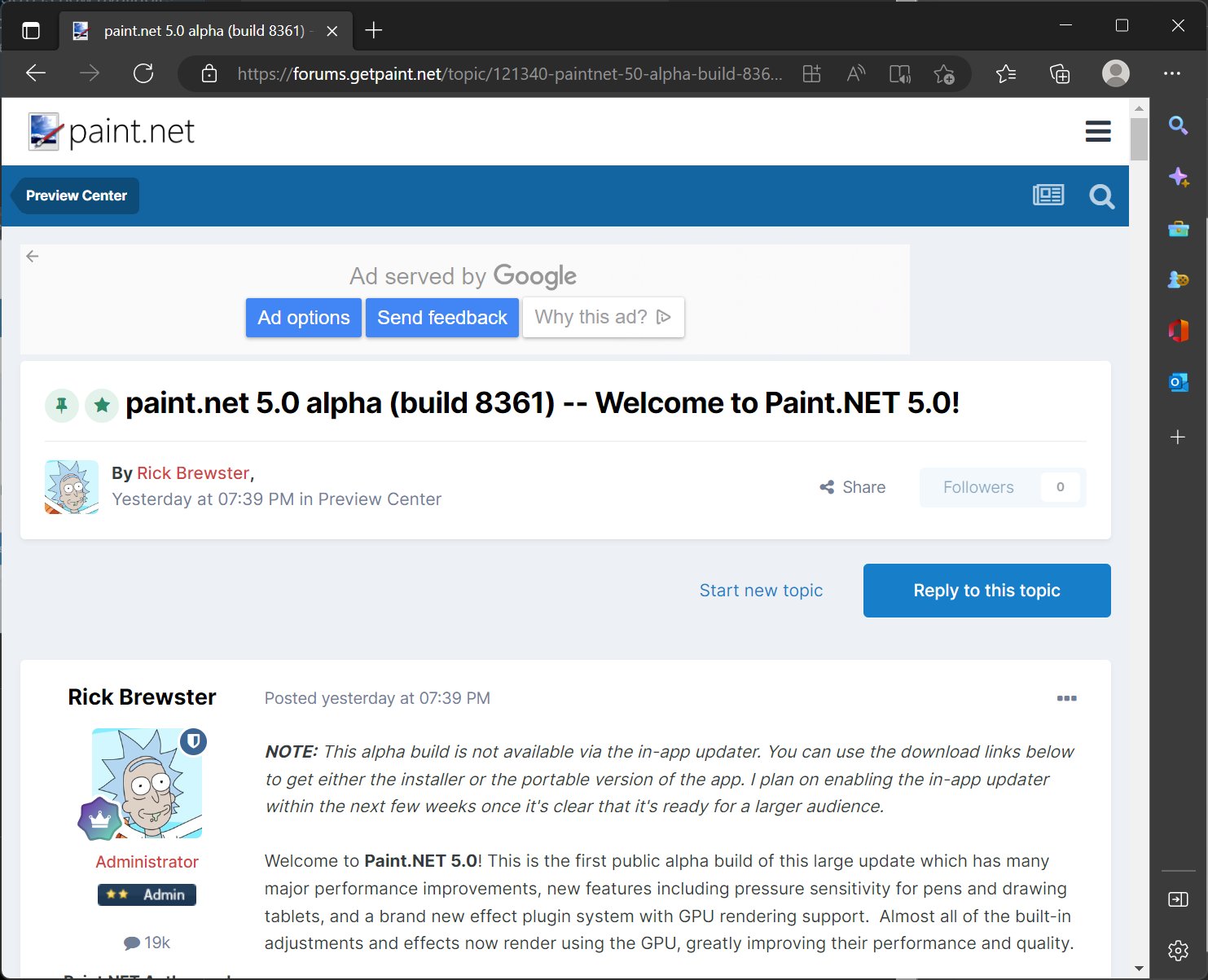
Task: Open post options three-dot menu
Action: [x=1066, y=698]
